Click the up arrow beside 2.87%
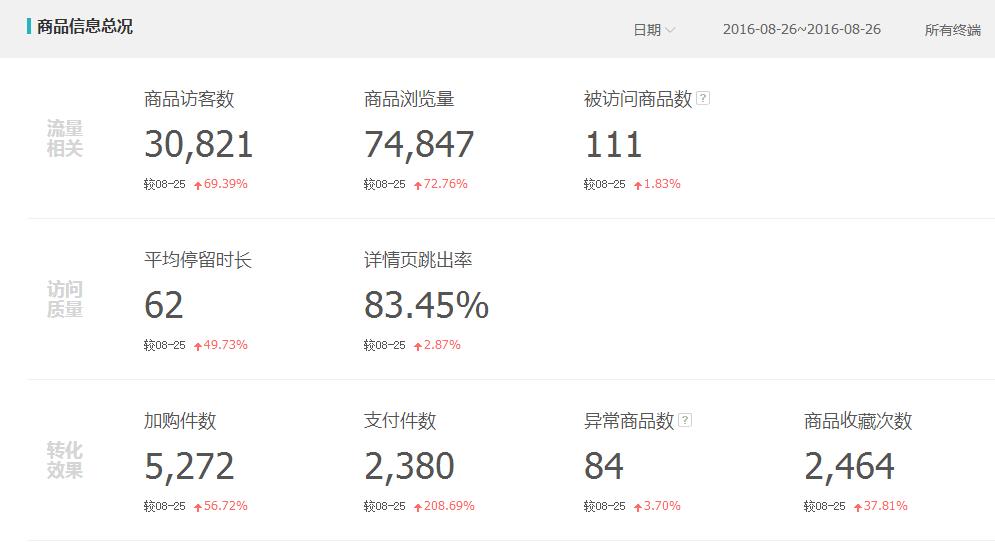Viewport: 995px width, 547px height. pos(418,346)
